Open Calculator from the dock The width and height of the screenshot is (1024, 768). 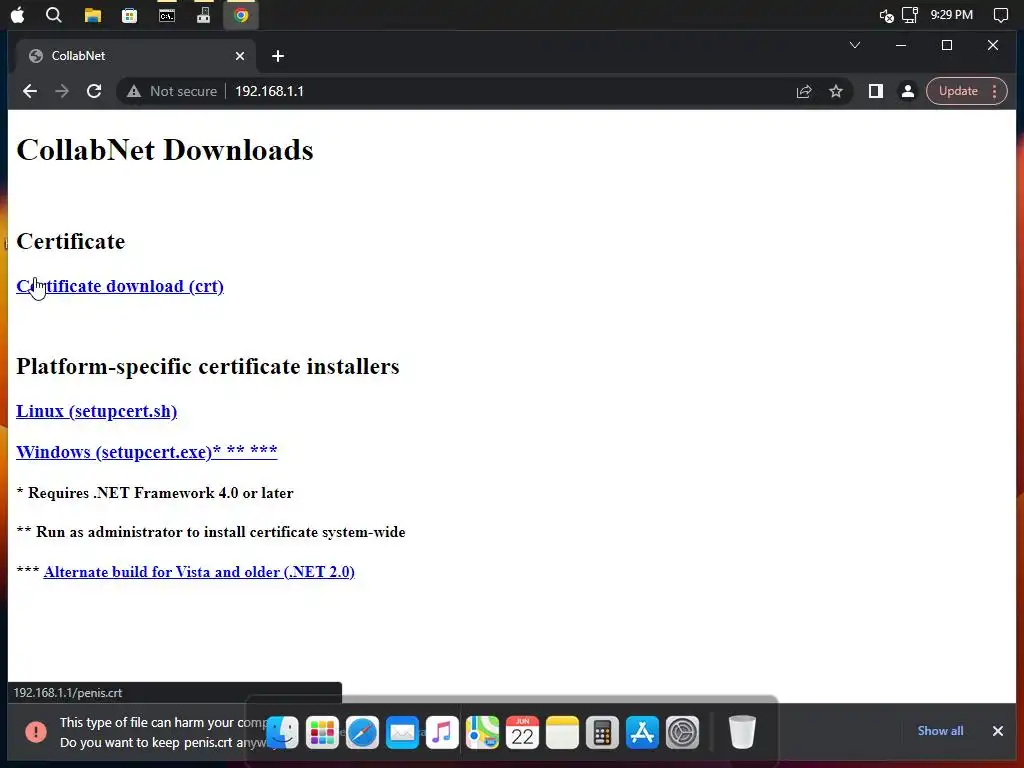pos(602,732)
